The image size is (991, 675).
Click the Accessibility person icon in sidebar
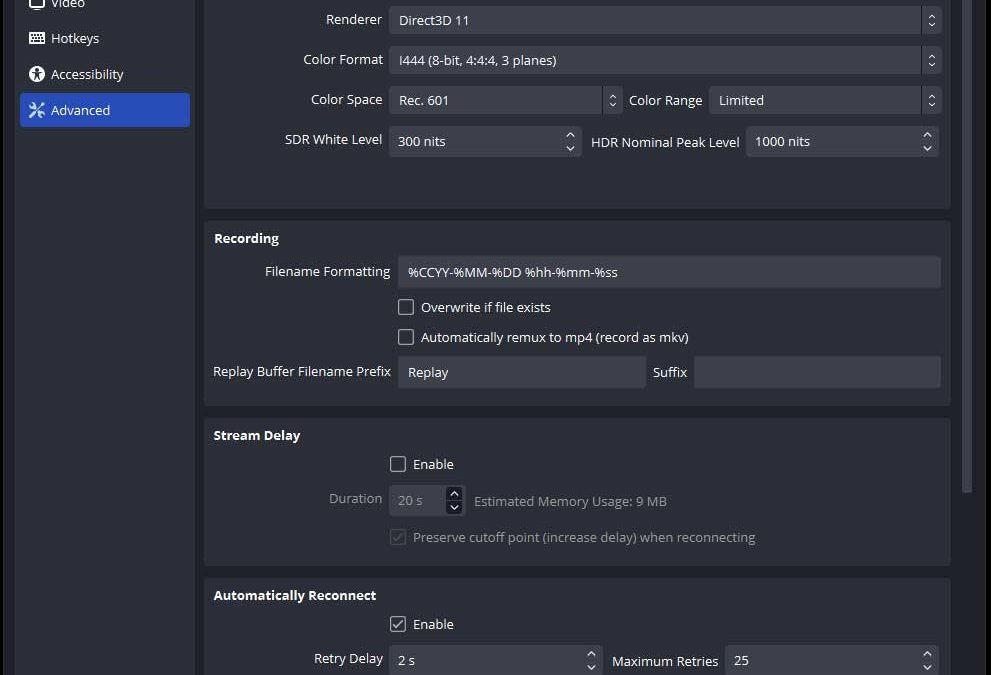(37, 74)
